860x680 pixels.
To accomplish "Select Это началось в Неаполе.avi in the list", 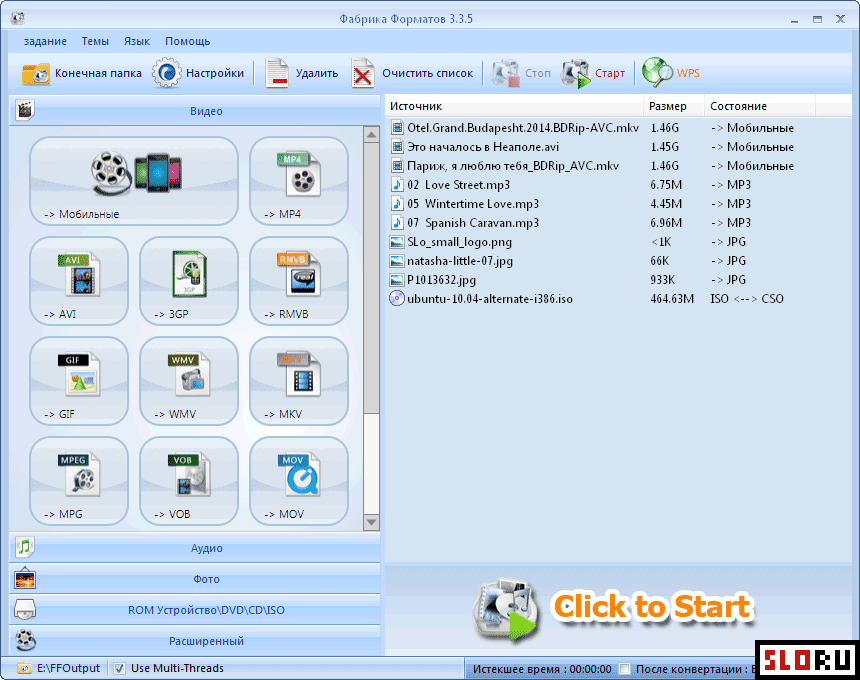I will tap(483, 147).
